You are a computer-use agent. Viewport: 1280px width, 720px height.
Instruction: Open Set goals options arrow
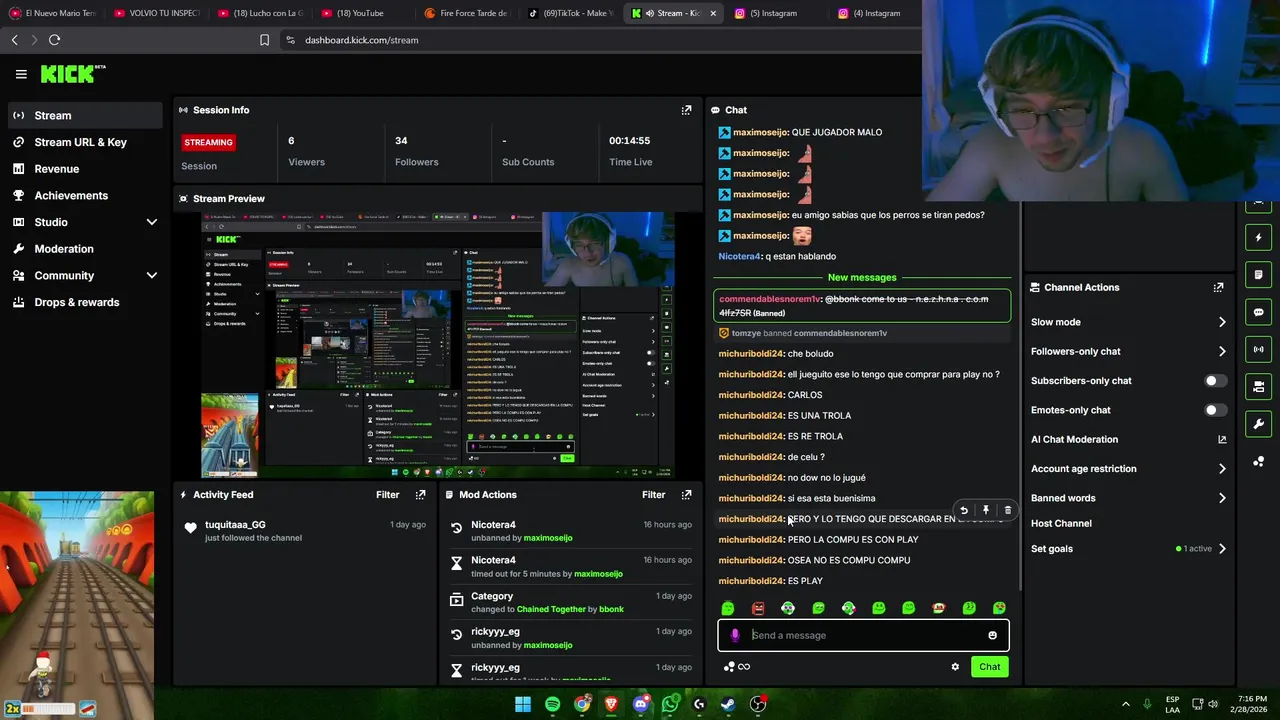tap(1222, 549)
